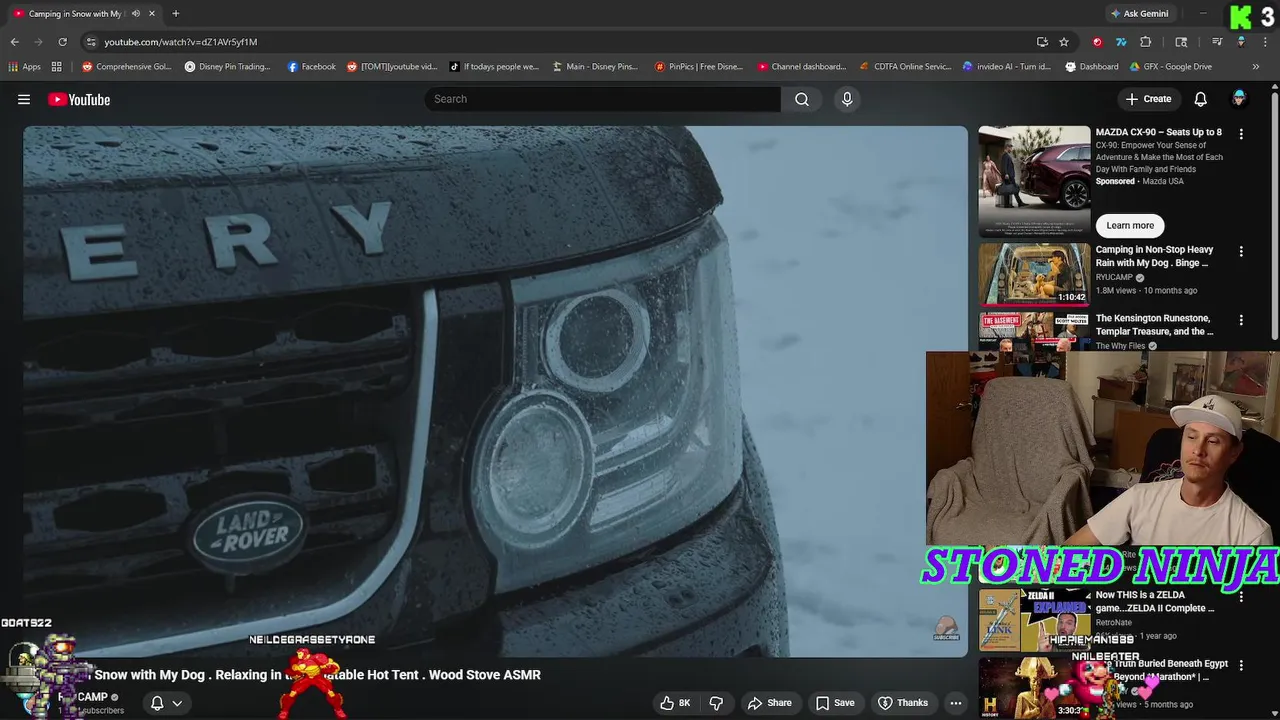Open the Channel dashboard bookmark

pos(802,67)
